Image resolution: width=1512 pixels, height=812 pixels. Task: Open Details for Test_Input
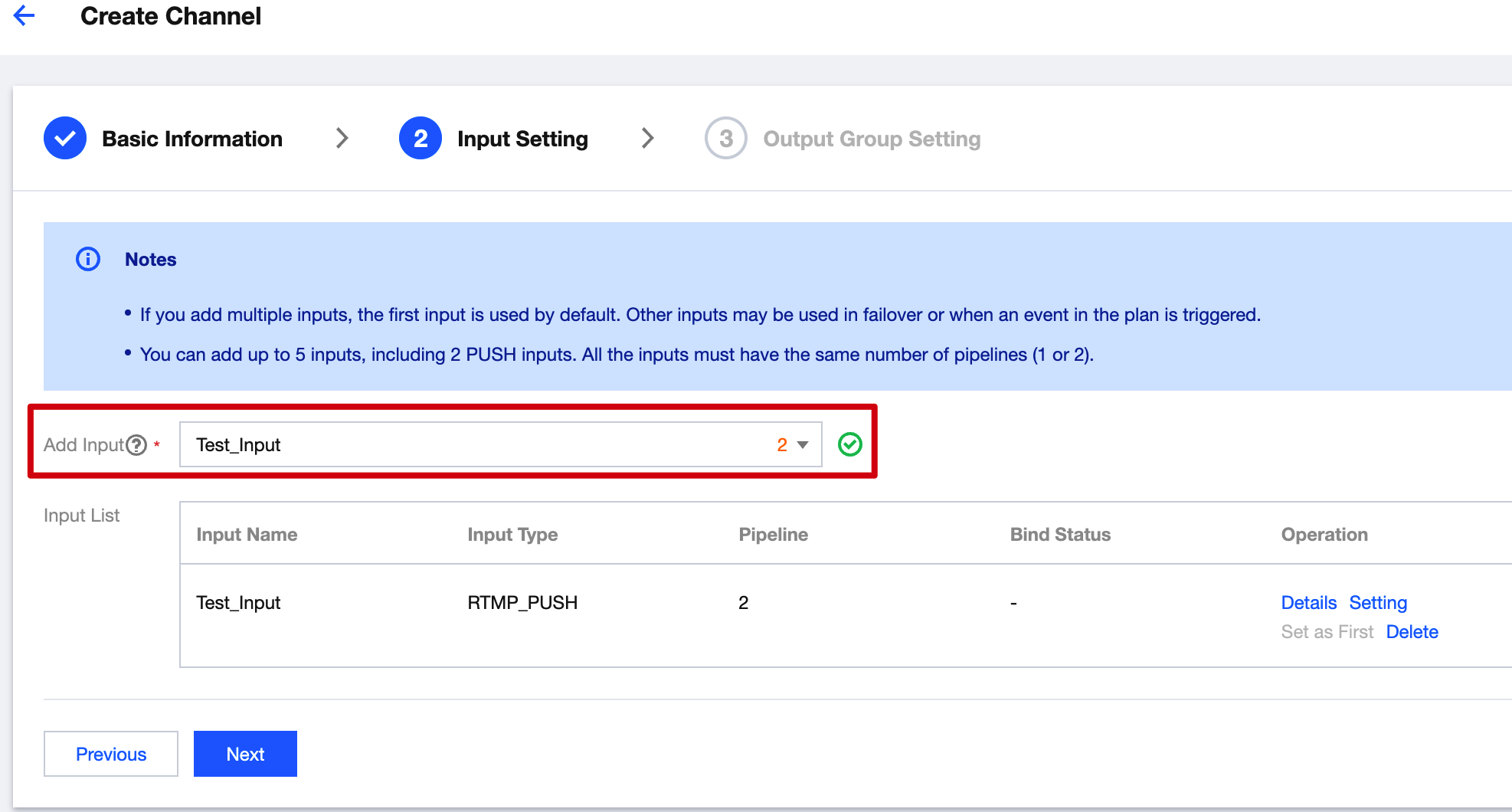1308,603
